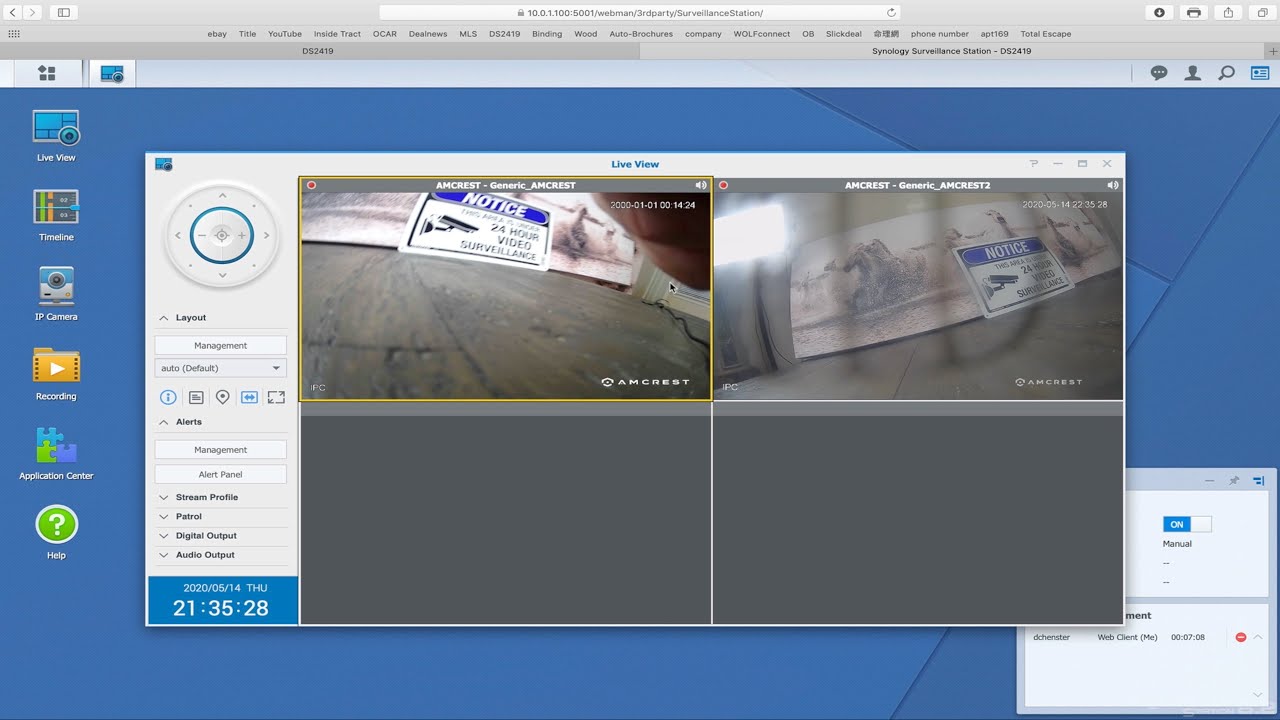The width and height of the screenshot is (1280, 720).
Task: Click Layout Management button
Action: tap(221, 345)
